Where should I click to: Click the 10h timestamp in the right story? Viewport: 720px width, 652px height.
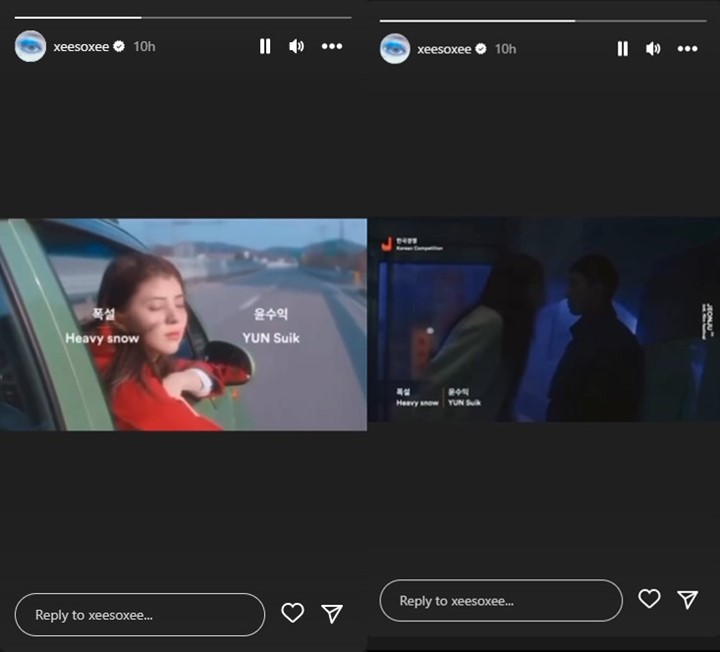[x=506, y=49]
